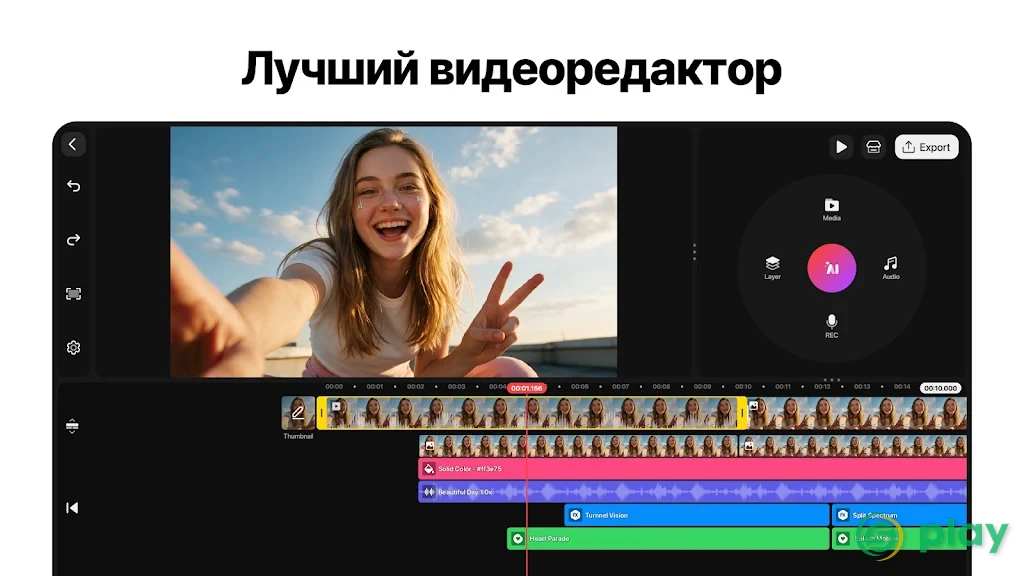Select the second primary clip after selection
This screenshot has width=1024, height=576.
857,413
